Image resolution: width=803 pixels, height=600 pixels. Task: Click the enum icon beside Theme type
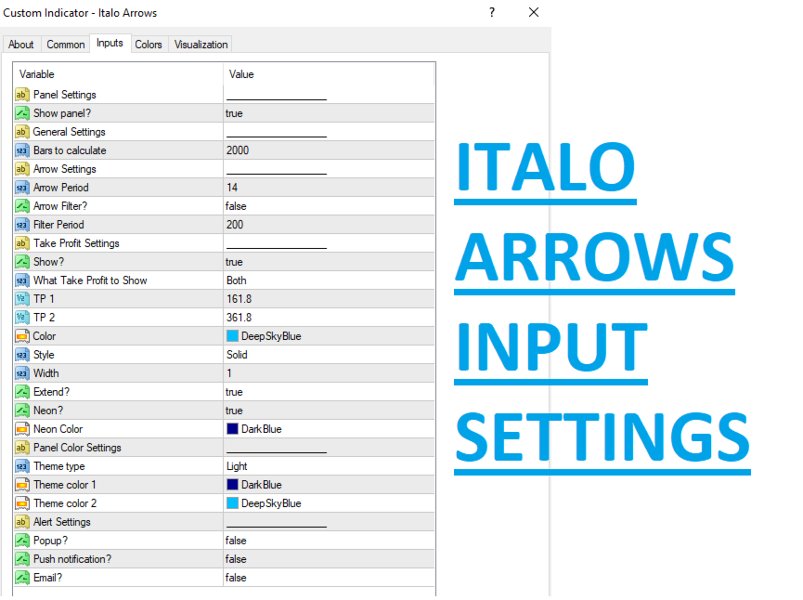click(22, 466)
